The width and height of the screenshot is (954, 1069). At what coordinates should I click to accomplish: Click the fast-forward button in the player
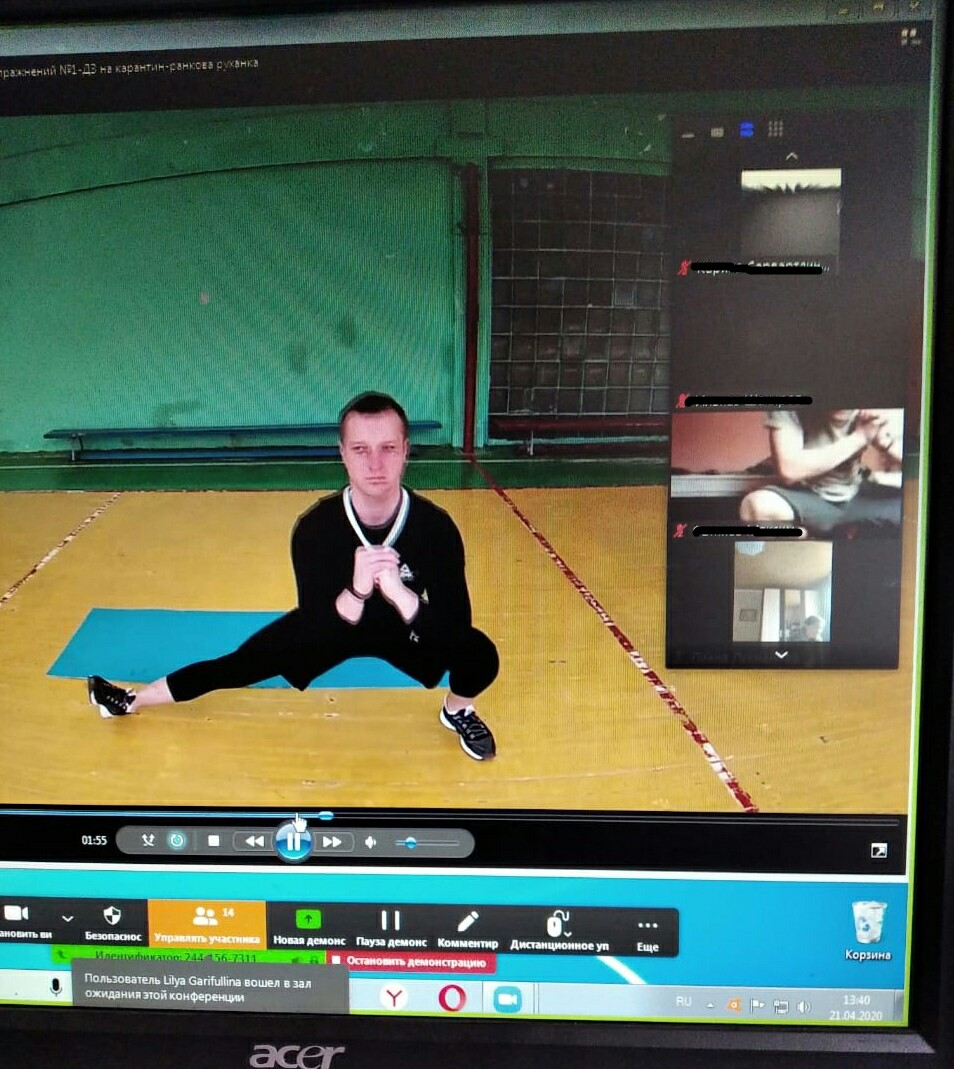[x=333, y=842]
